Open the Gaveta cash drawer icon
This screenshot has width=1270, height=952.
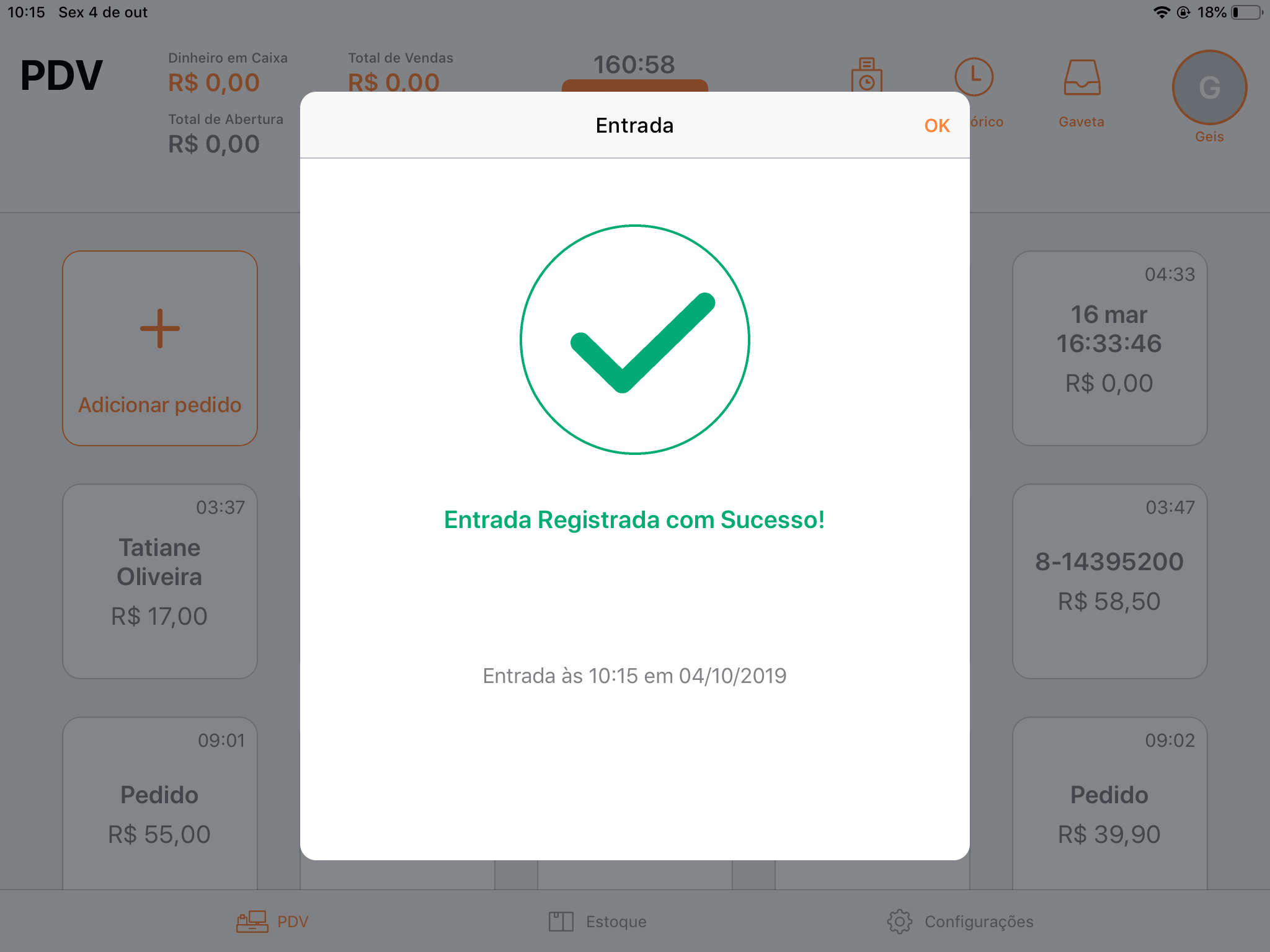[1081, 78]
